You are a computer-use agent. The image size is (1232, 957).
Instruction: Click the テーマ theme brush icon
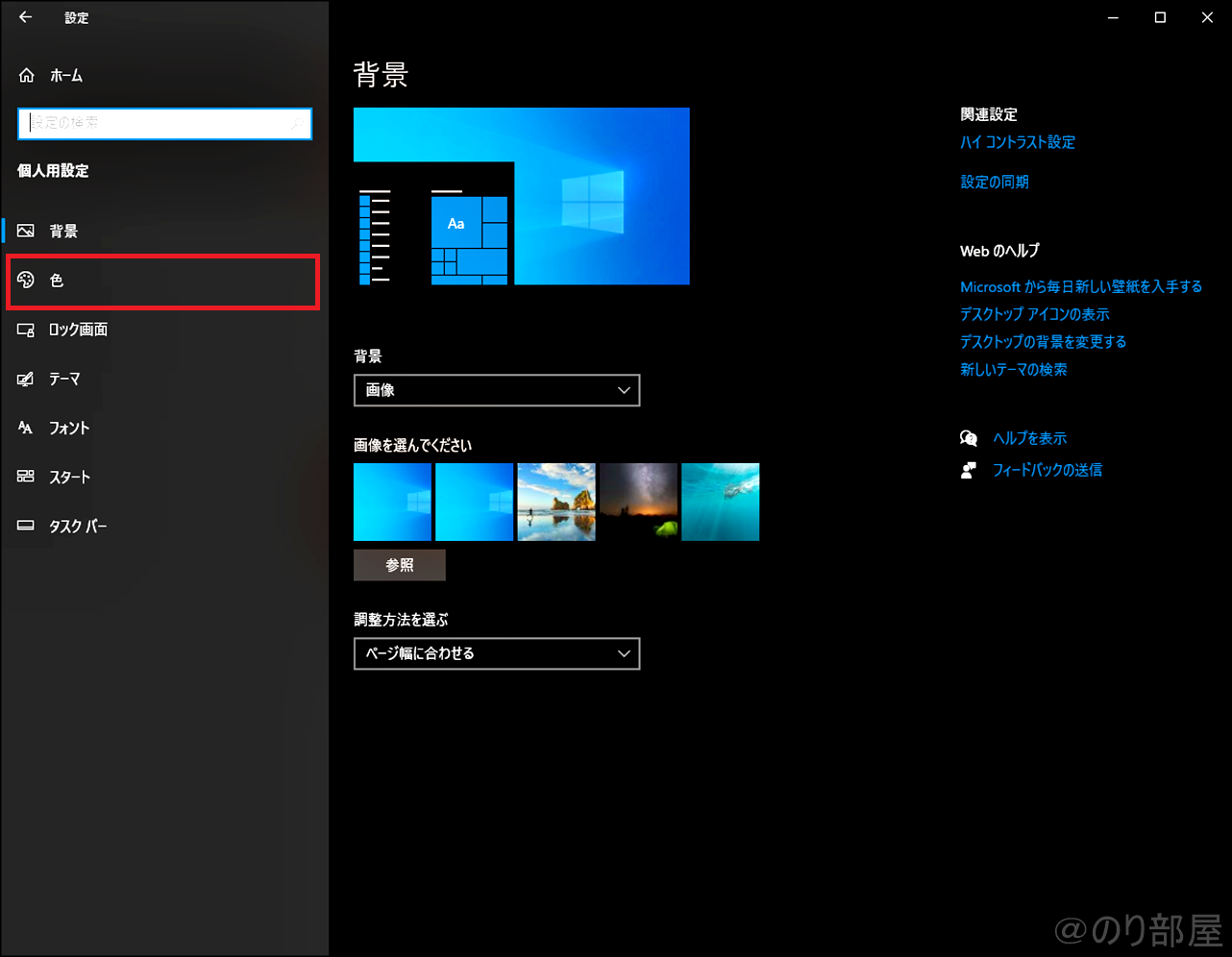pyautogui.click(x=26, y=379)
